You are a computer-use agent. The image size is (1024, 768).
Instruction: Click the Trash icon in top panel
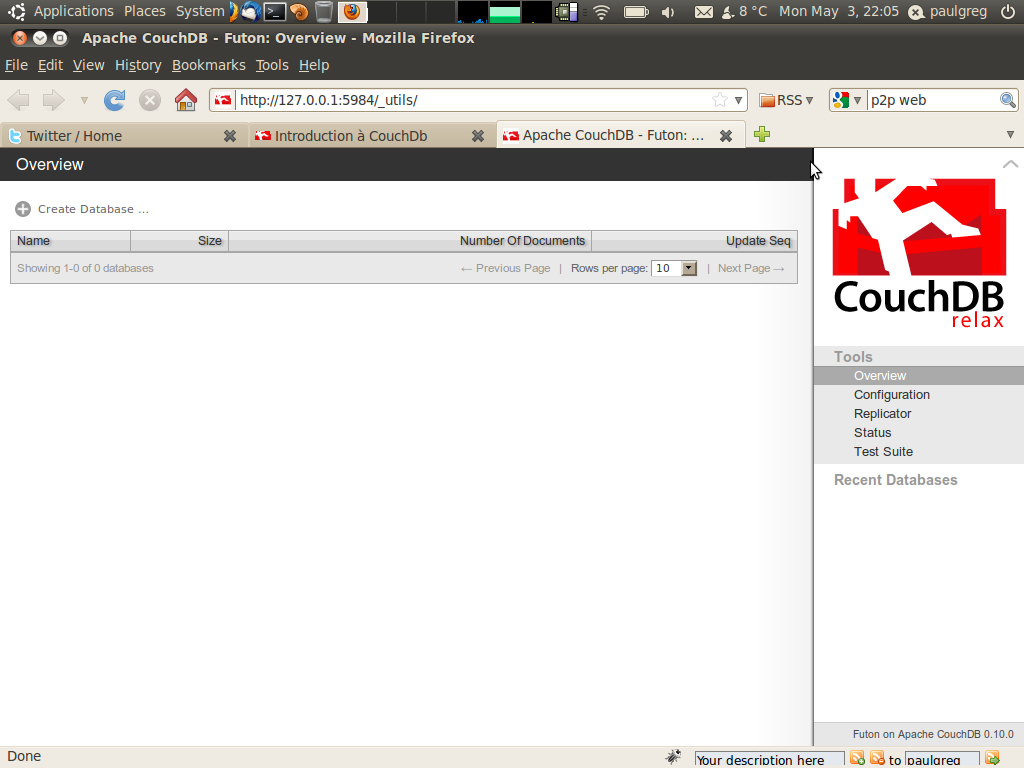click(323, 11)
